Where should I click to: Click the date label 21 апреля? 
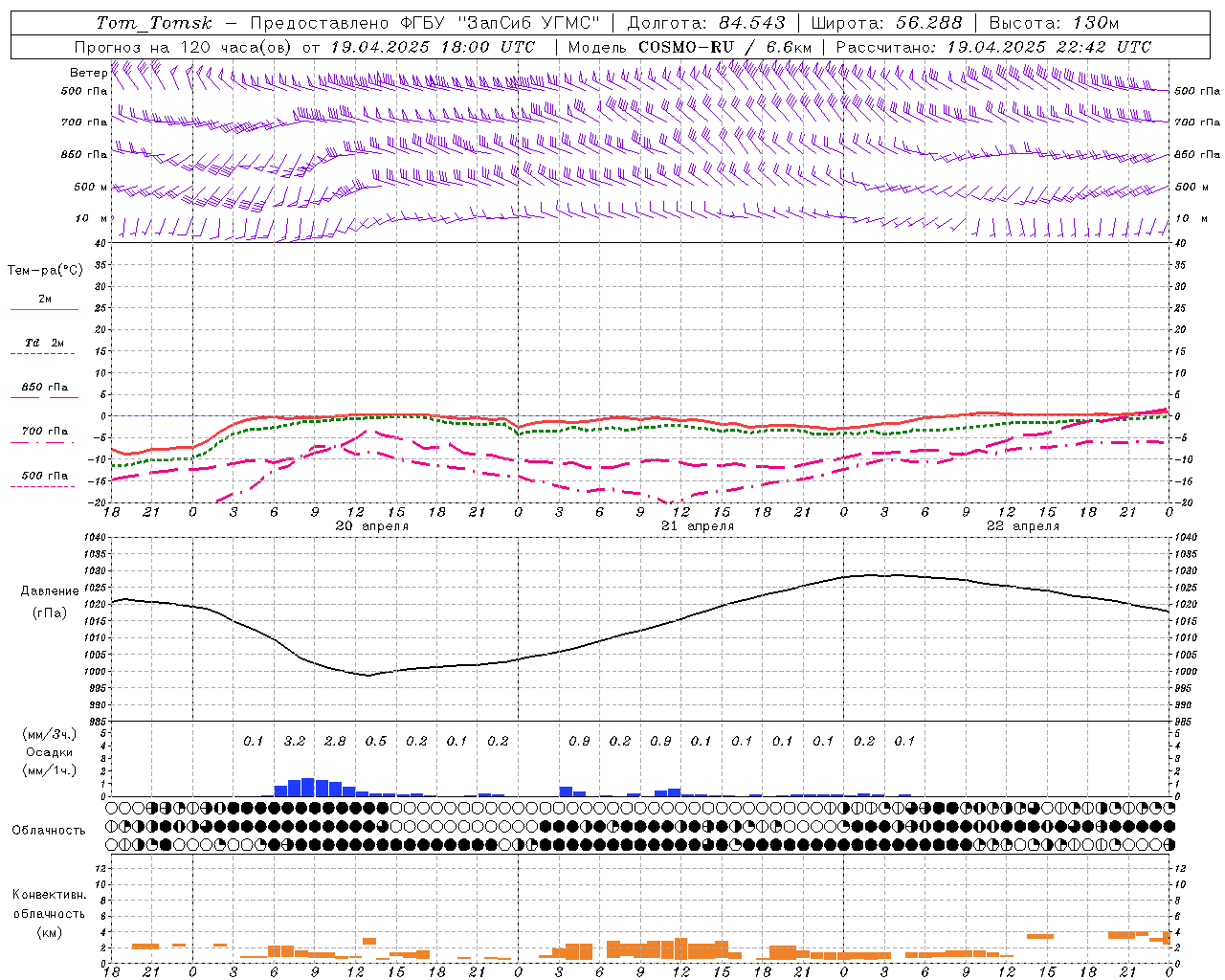[x=698, y=526]
